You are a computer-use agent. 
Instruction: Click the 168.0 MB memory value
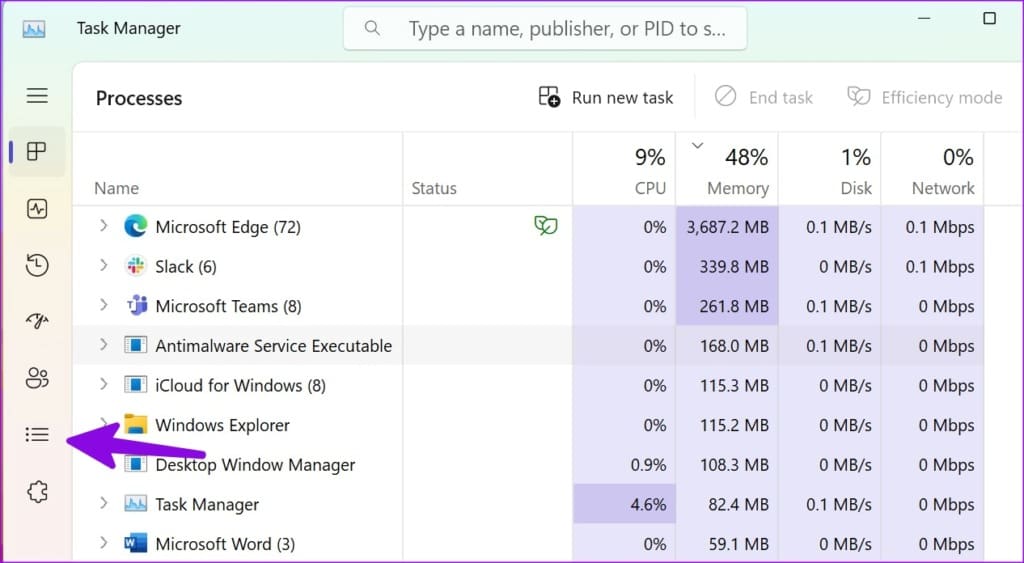734,346
